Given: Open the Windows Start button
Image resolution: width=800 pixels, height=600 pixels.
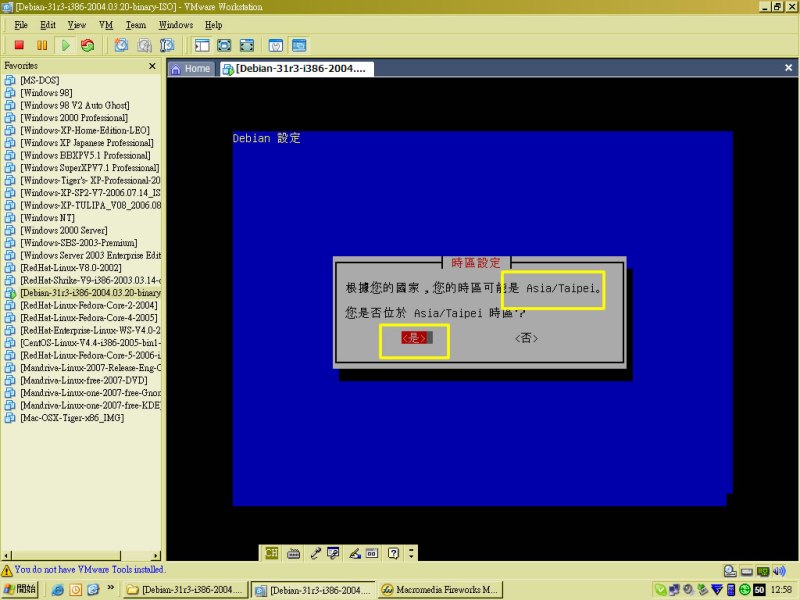Looking at the screenshot, I should pyautogui.click(x=19, y=590).
